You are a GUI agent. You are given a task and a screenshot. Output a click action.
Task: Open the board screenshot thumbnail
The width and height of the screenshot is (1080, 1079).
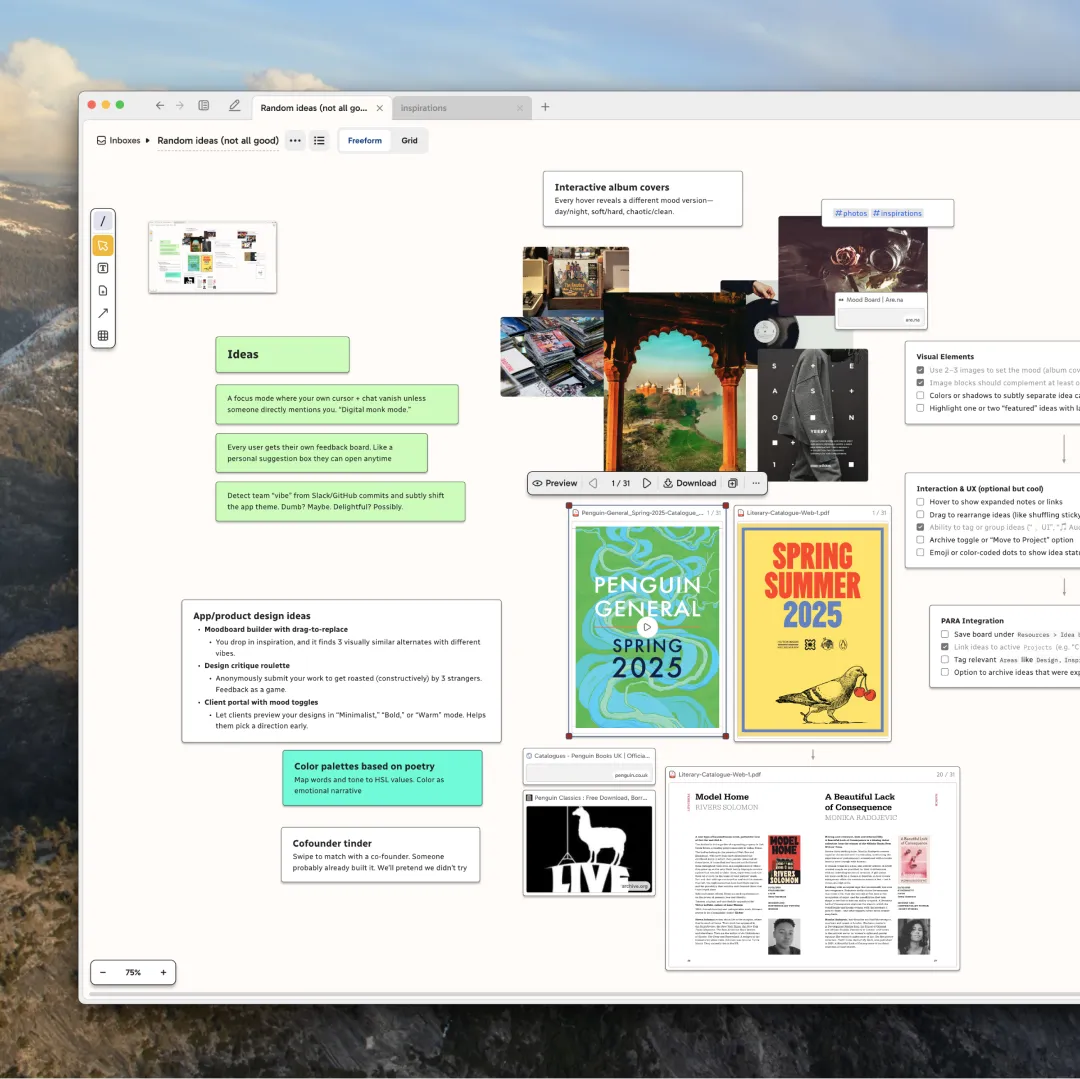[212, 258]
